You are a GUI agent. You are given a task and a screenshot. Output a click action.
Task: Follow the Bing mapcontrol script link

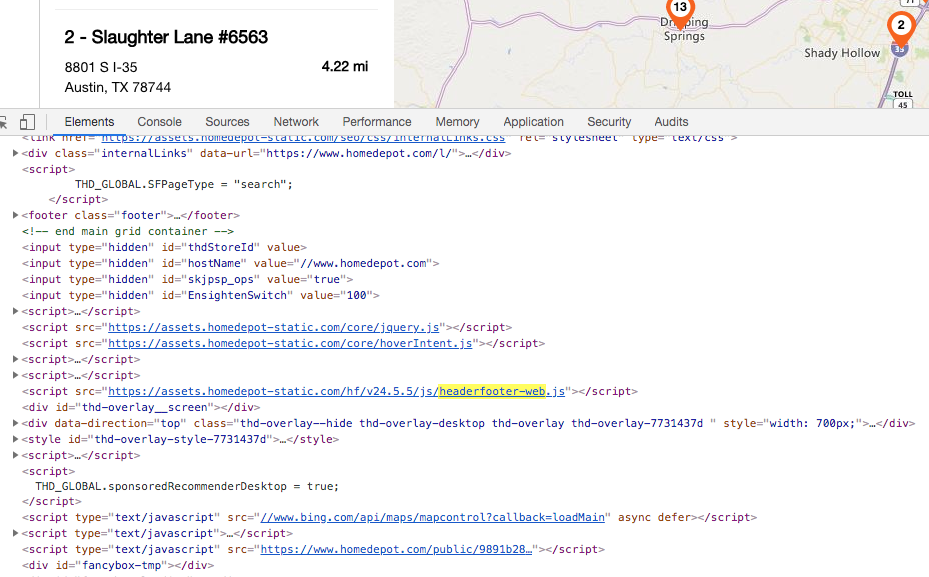[433, 518]
